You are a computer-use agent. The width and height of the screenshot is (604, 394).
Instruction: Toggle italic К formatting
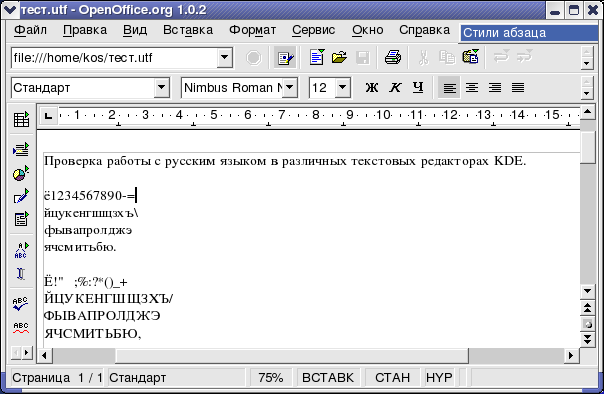pyautogui.click(x=395, y=88)
